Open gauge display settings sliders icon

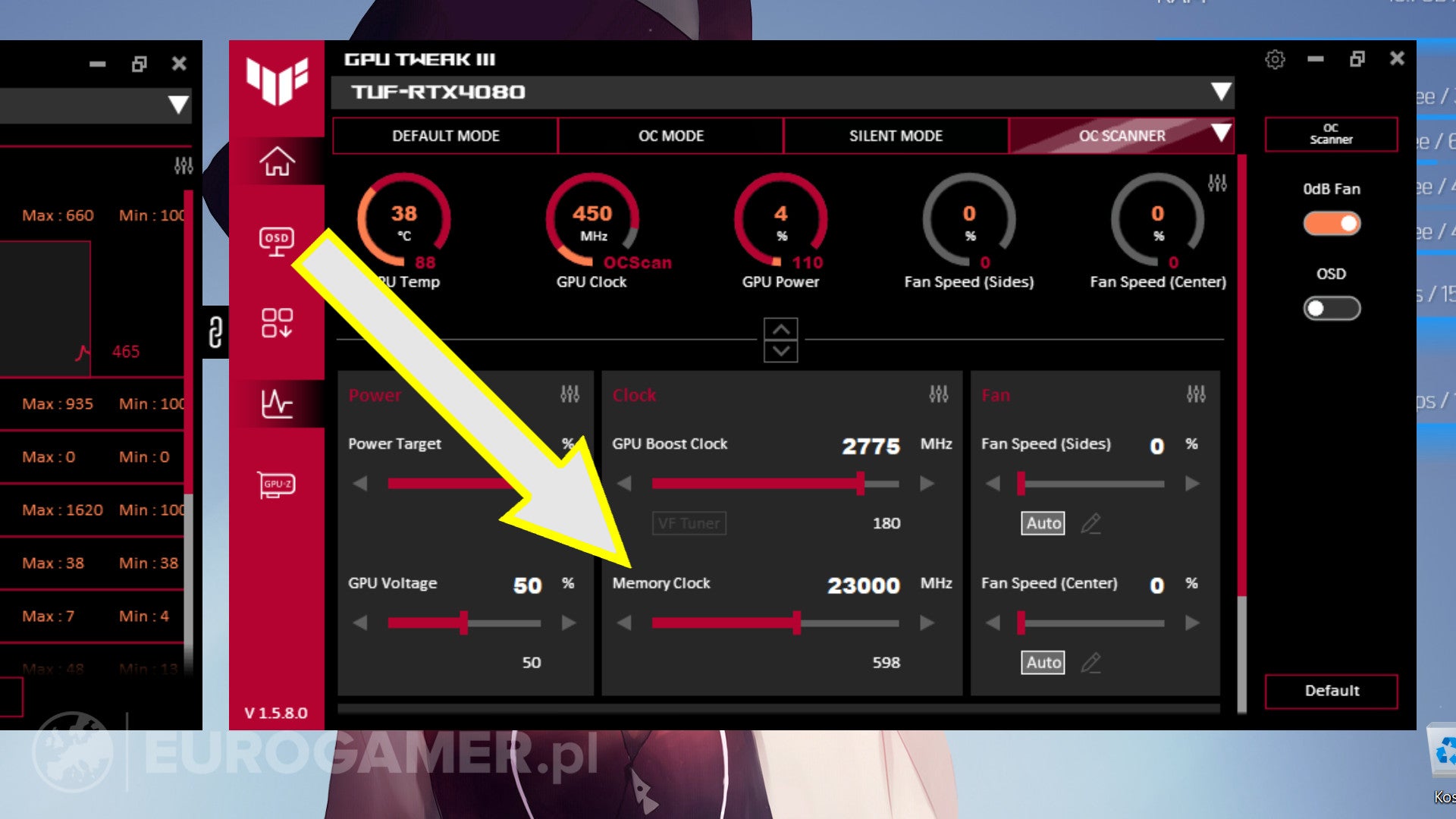[x=1217, y=183]
